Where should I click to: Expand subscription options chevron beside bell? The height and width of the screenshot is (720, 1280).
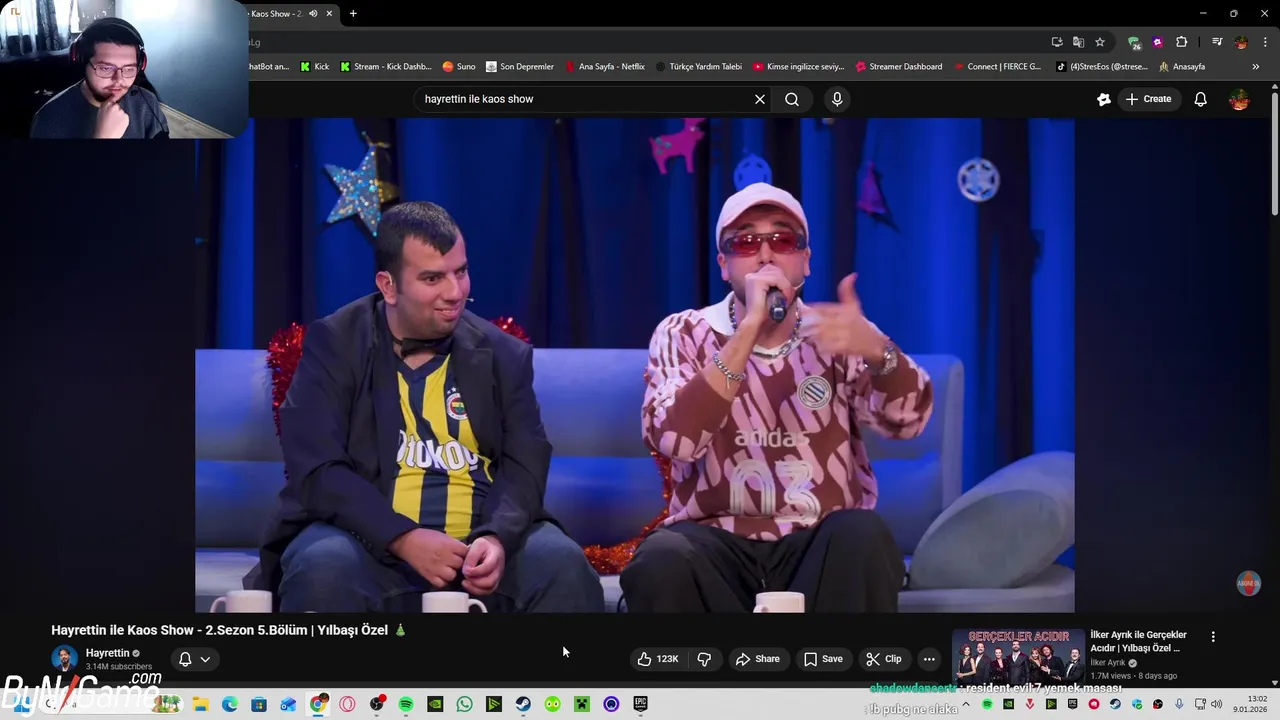coord(205,659)
